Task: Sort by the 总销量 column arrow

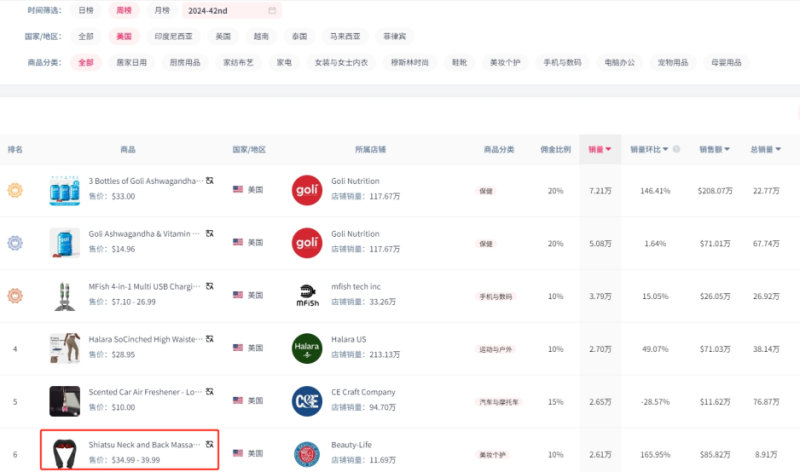Action: 779,150
